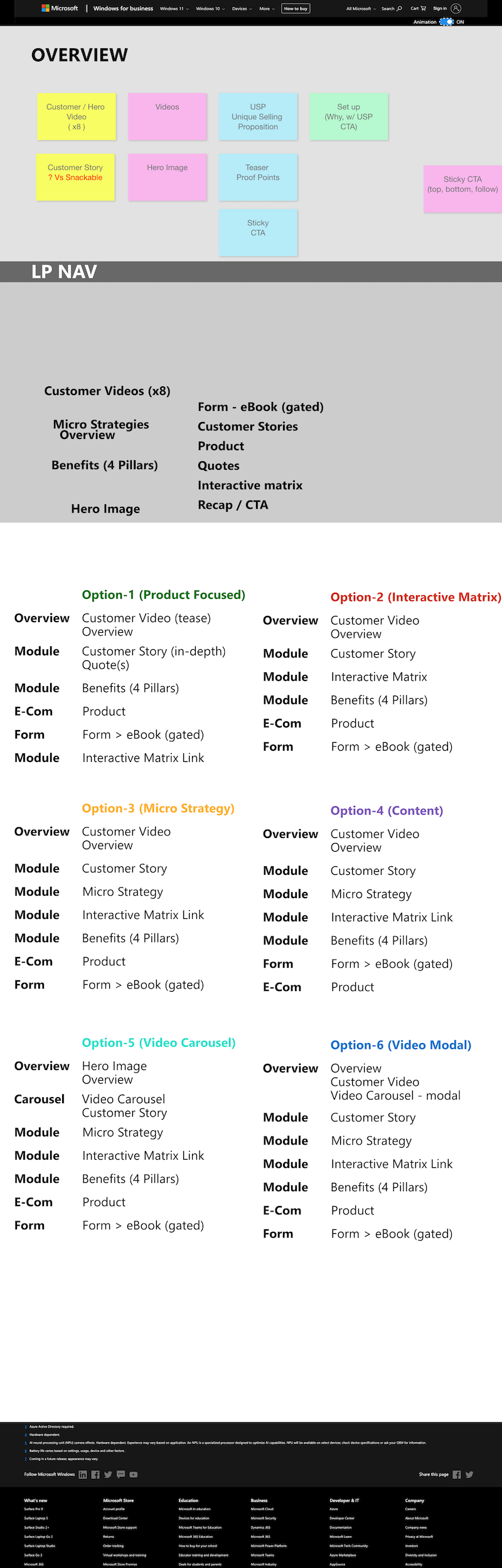Share this page via Twitter icon
Viewport: 502px width, 1568px height.
click(x=469, y=1475)
